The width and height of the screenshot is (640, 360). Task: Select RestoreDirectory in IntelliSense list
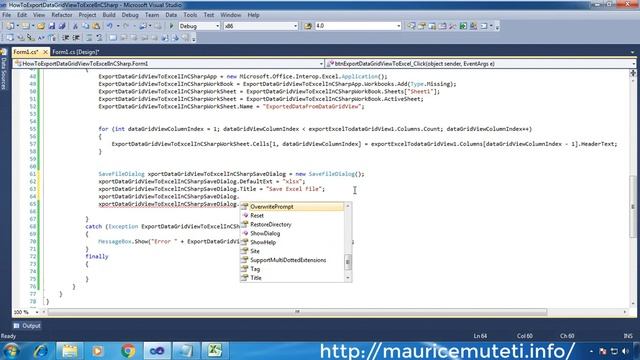pyautogui.click(x=293, y=224)
